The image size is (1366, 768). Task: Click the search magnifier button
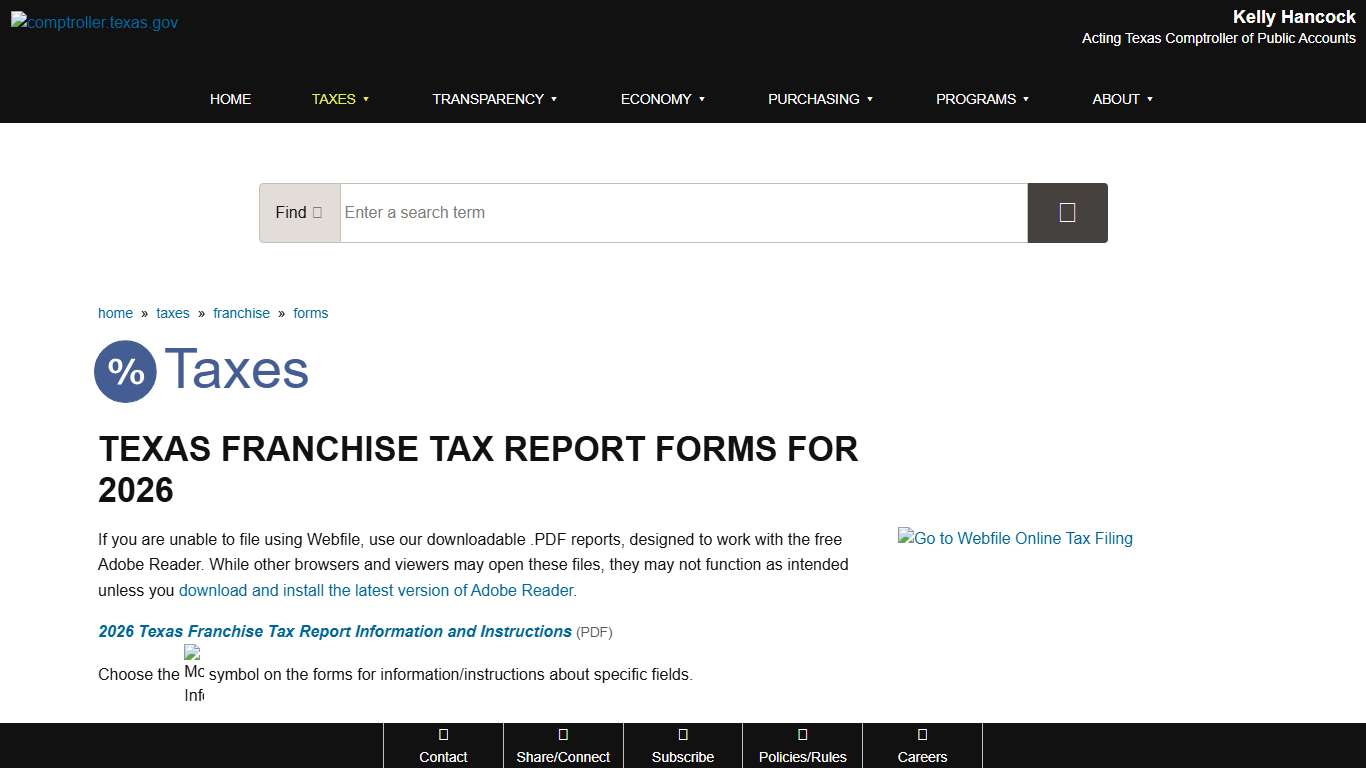1067,212
